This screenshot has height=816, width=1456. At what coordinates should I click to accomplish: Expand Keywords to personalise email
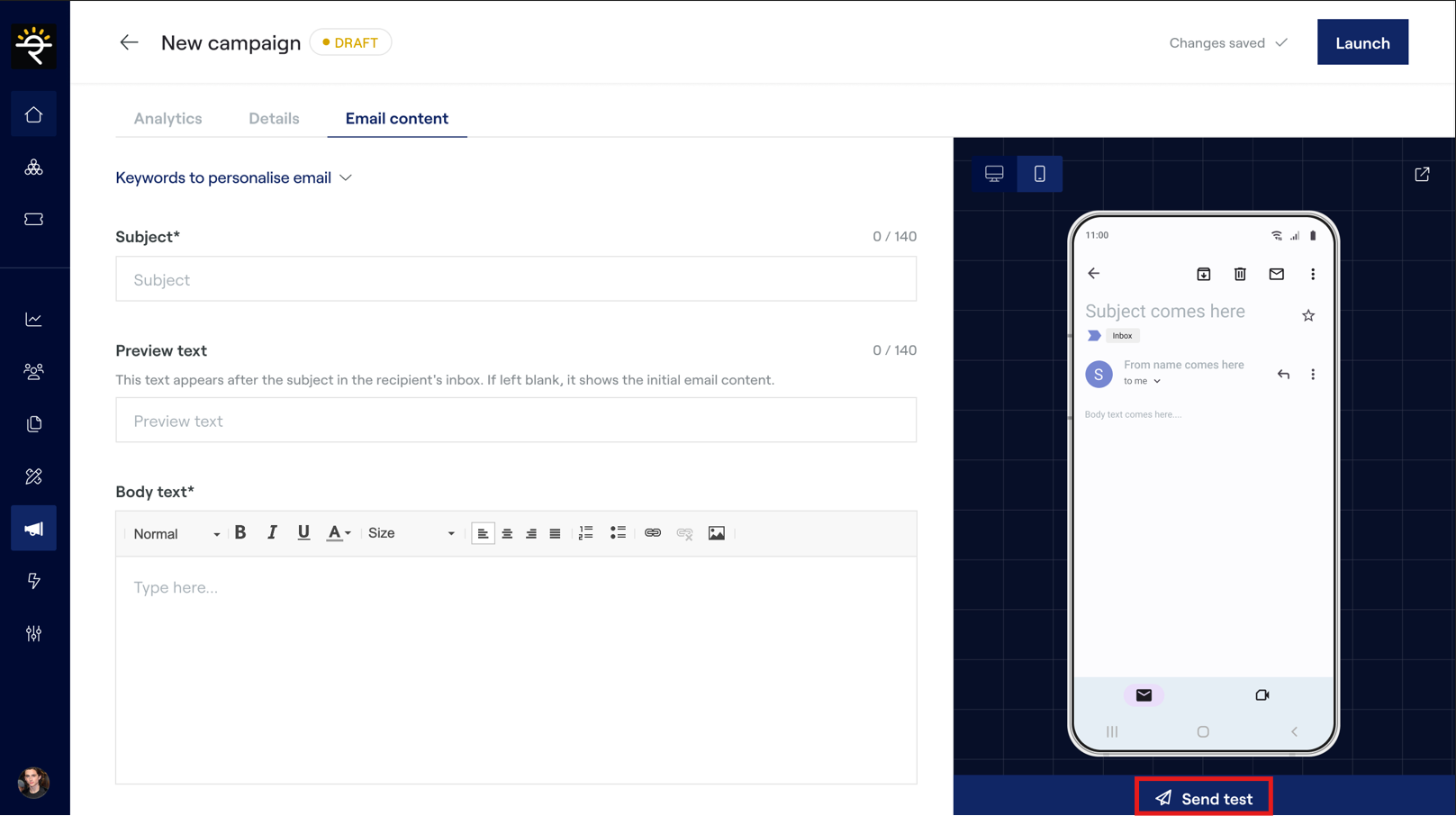(234, 177)
